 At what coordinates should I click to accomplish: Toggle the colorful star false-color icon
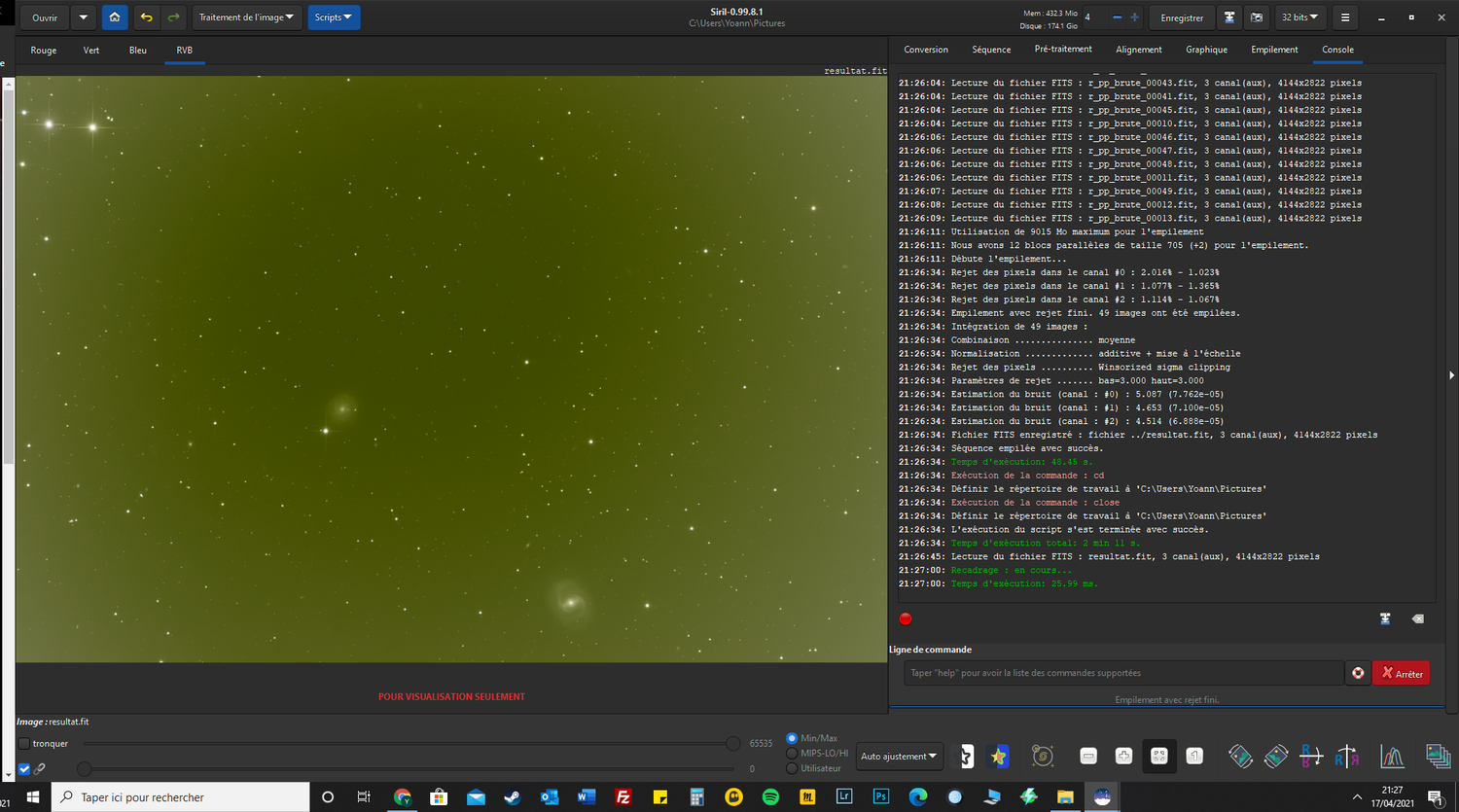(x=998, y=757)
